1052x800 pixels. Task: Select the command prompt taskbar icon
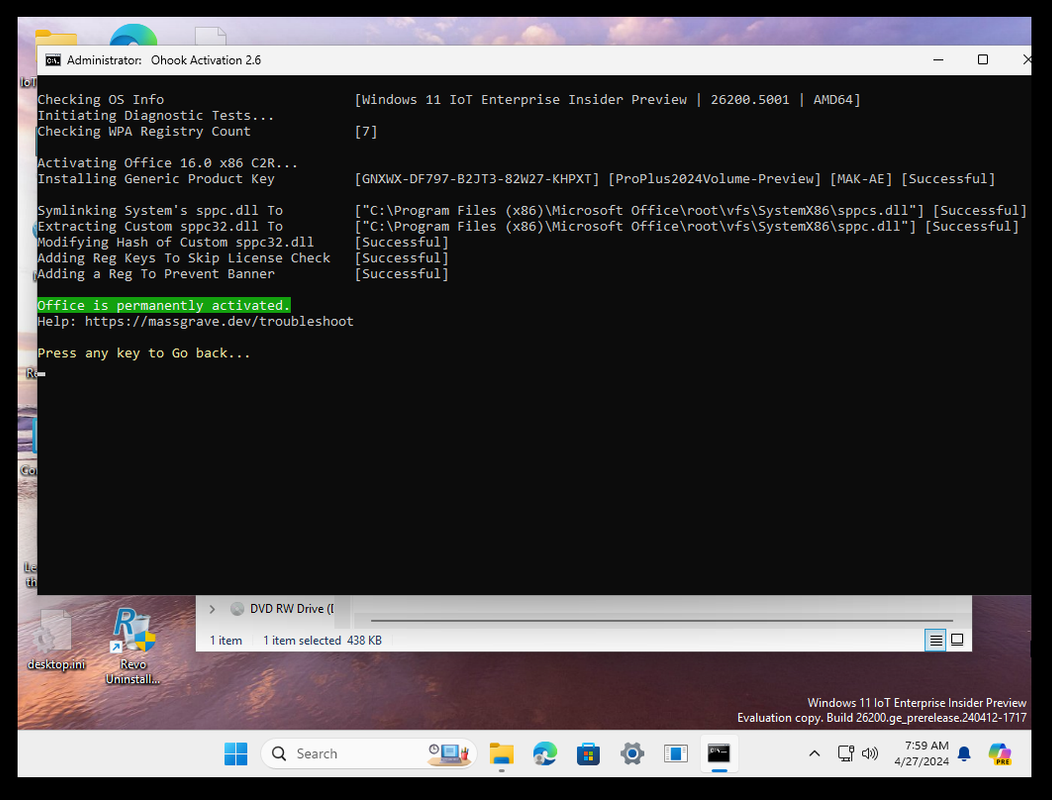[719, 754]
